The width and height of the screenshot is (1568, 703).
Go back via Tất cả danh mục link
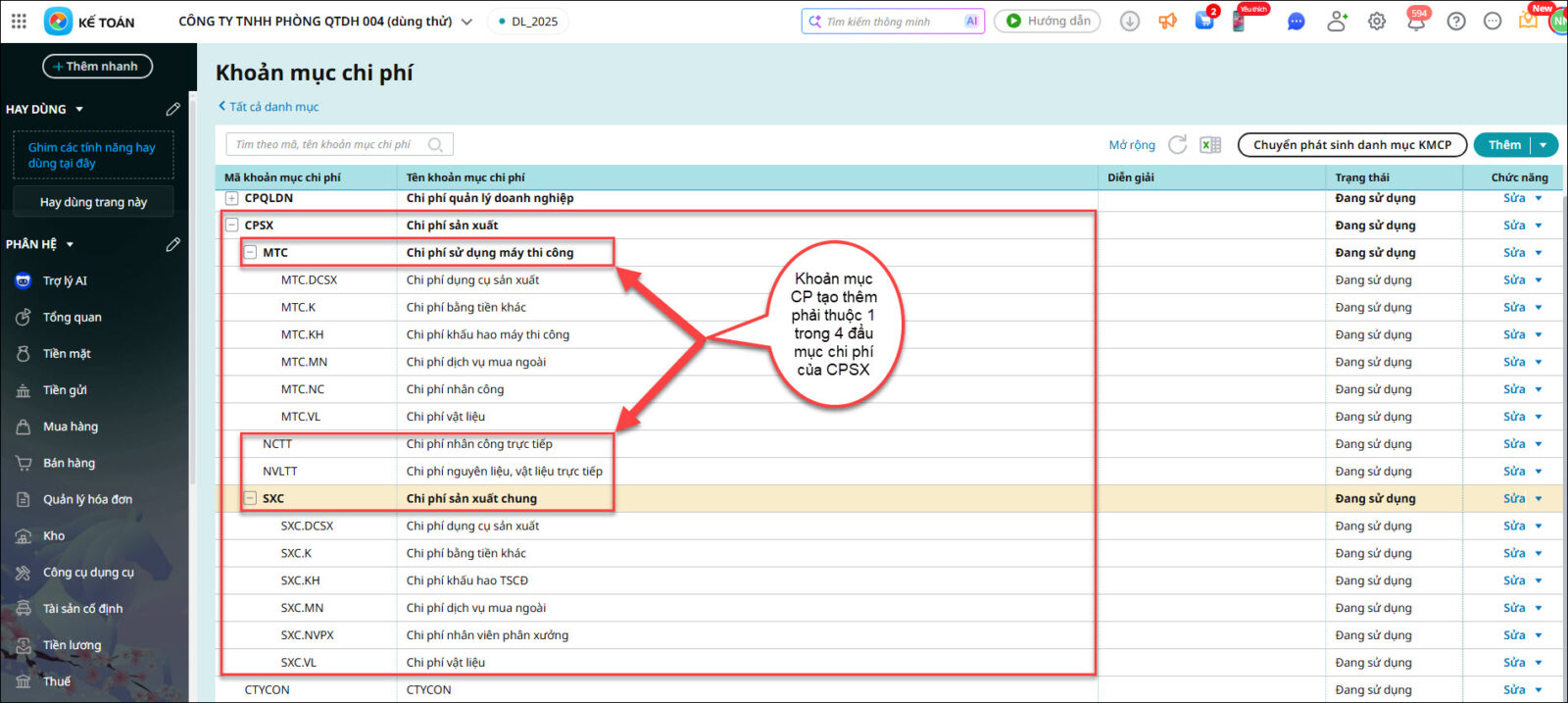[272, 107]
